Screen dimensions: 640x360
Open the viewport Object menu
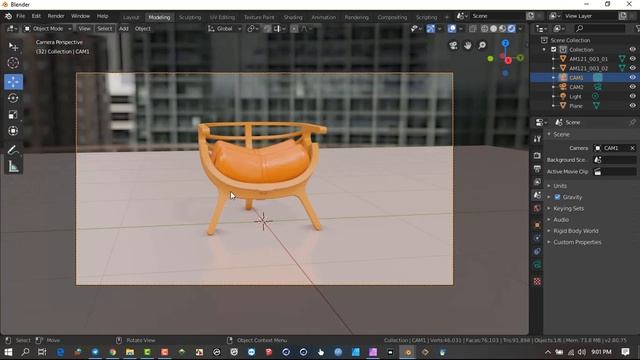click(x=142, y=29)
